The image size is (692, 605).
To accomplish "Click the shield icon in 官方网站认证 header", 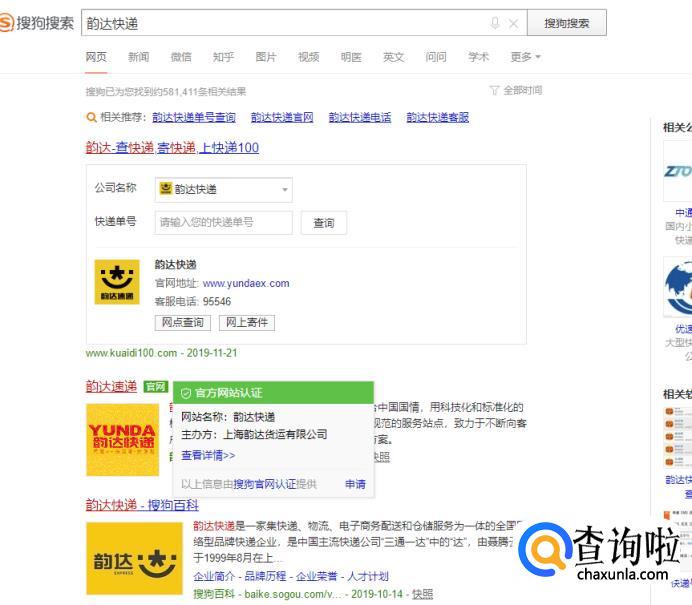I will (186, 393).
